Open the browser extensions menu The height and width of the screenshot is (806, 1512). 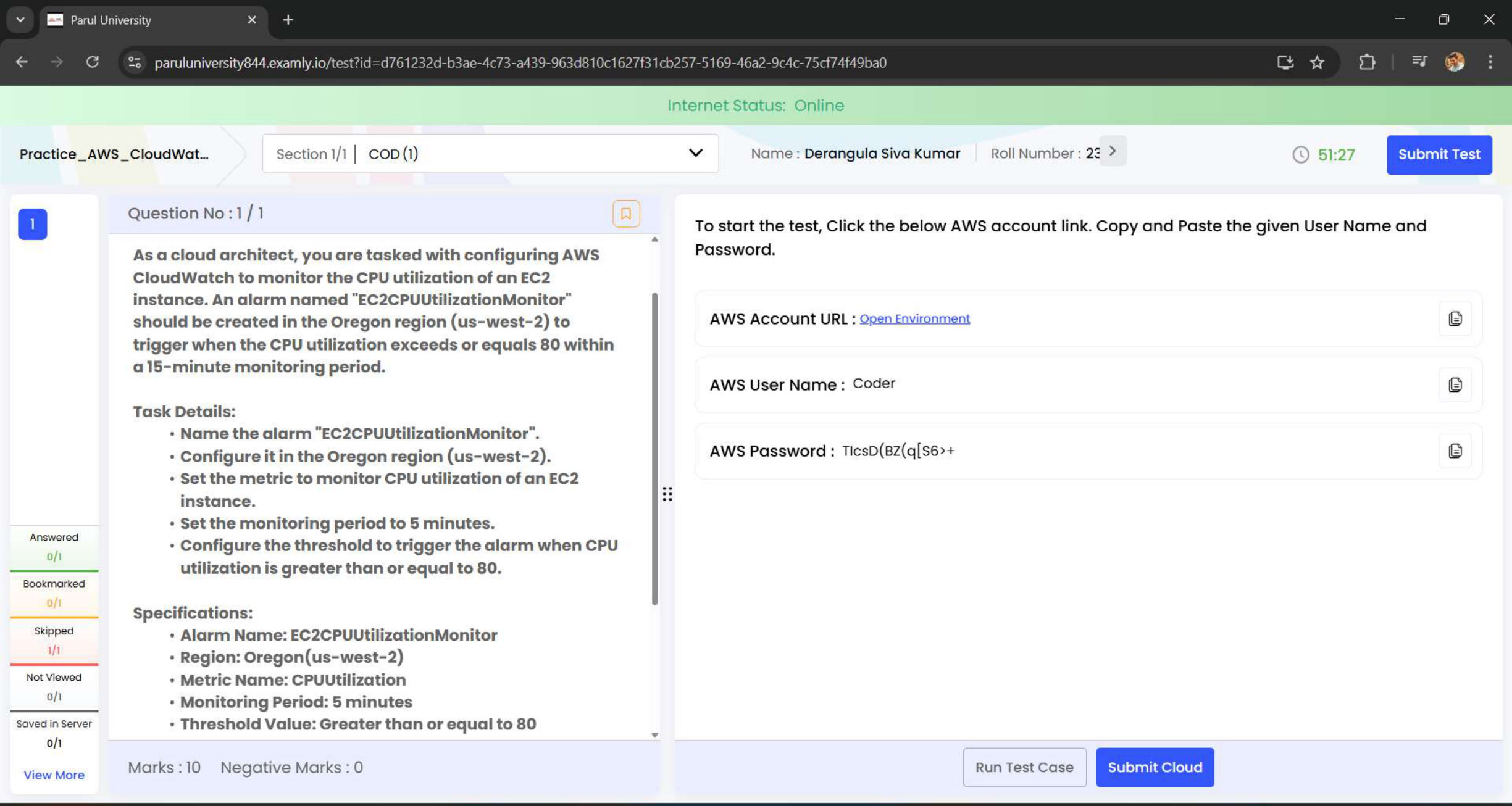(1367, 62)
